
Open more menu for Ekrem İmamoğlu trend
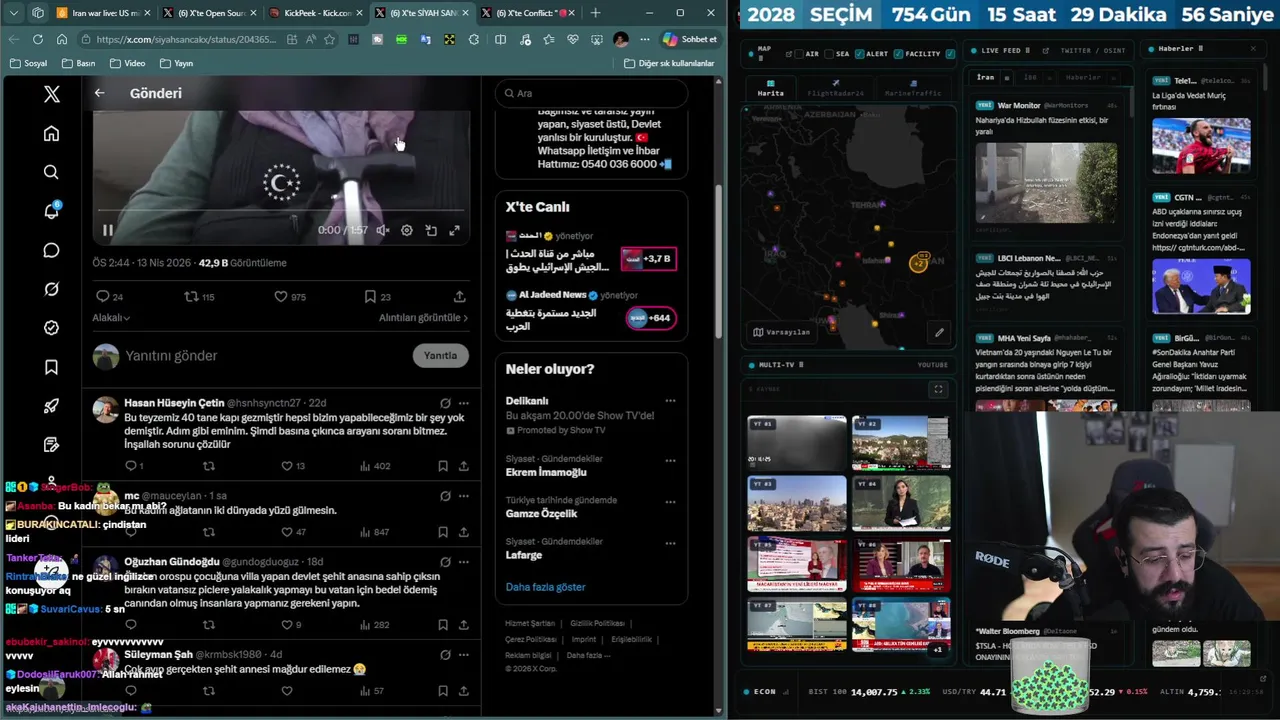670,460
